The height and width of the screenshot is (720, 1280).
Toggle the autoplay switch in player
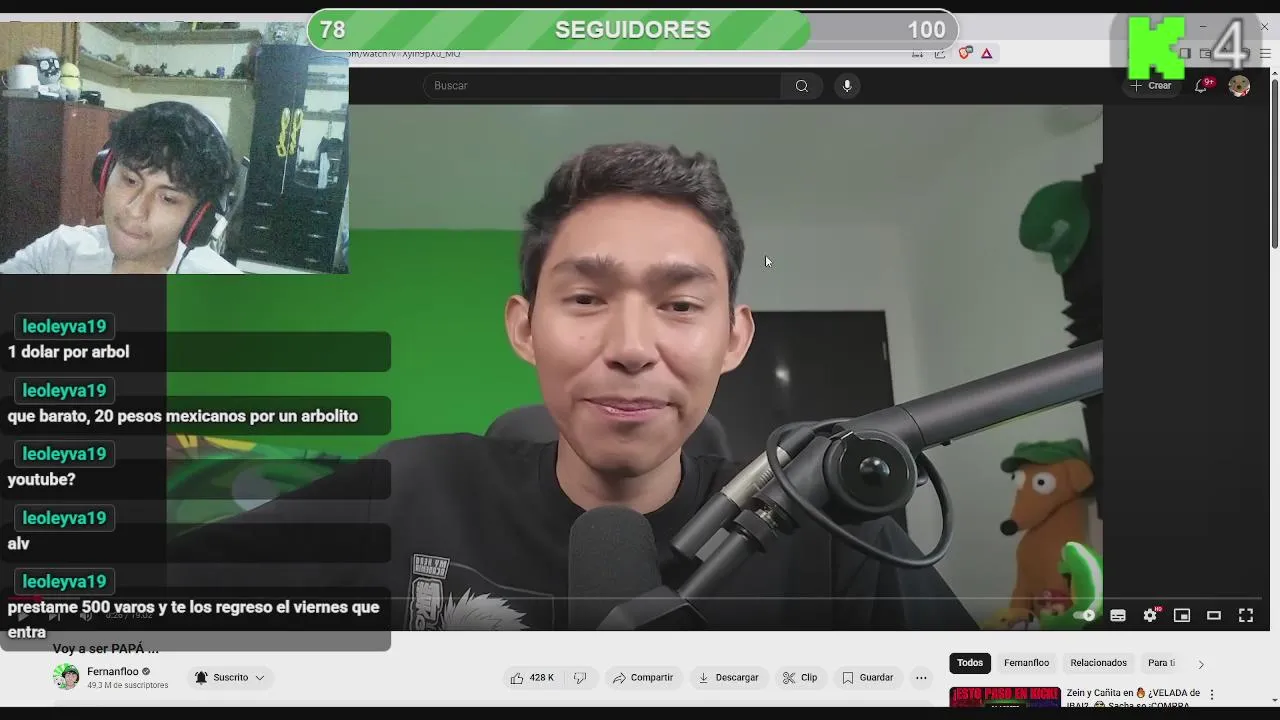(1085, 616)
